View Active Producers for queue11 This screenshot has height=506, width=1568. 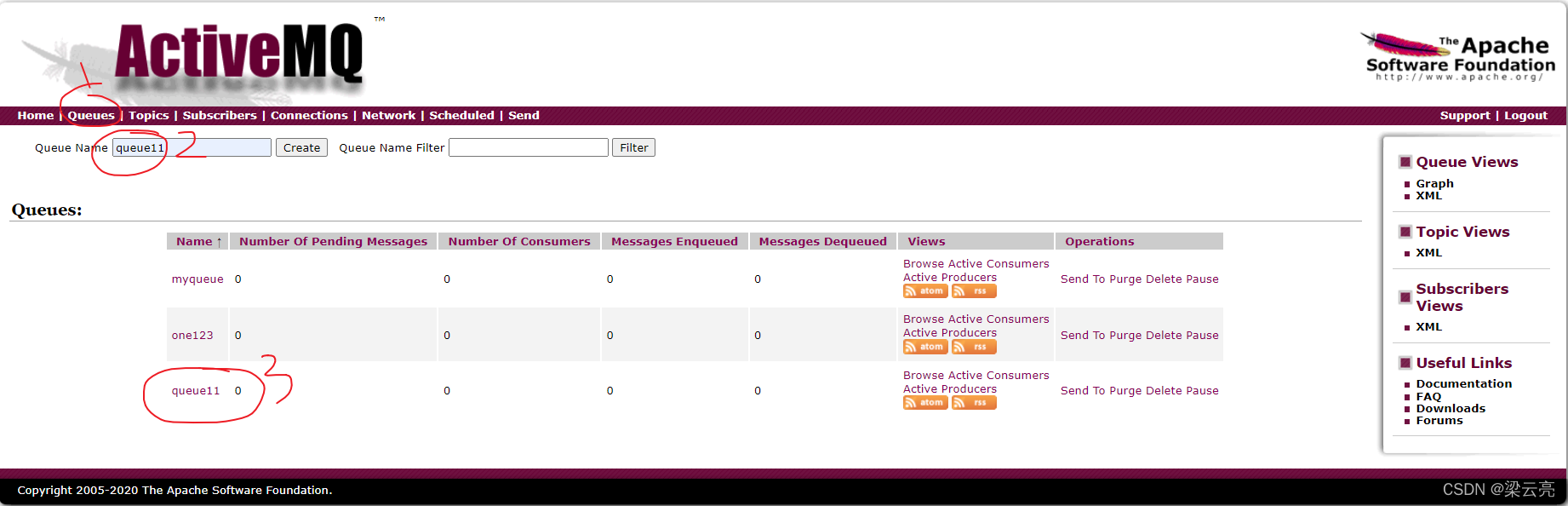(950, 388)
